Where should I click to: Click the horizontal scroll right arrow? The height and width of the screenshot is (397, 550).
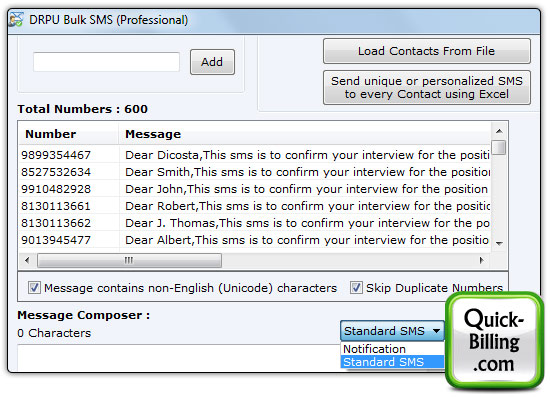(x=482, y=260)
